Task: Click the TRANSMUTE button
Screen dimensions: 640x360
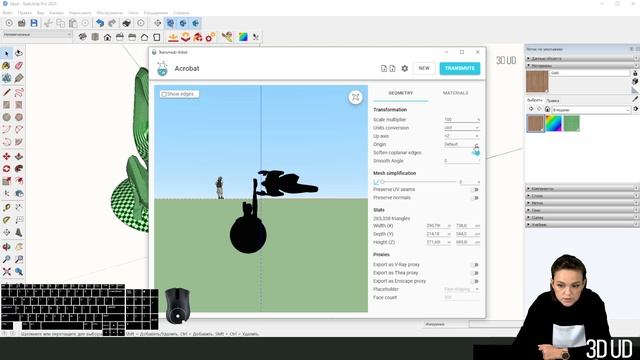Action: (460, 68)
